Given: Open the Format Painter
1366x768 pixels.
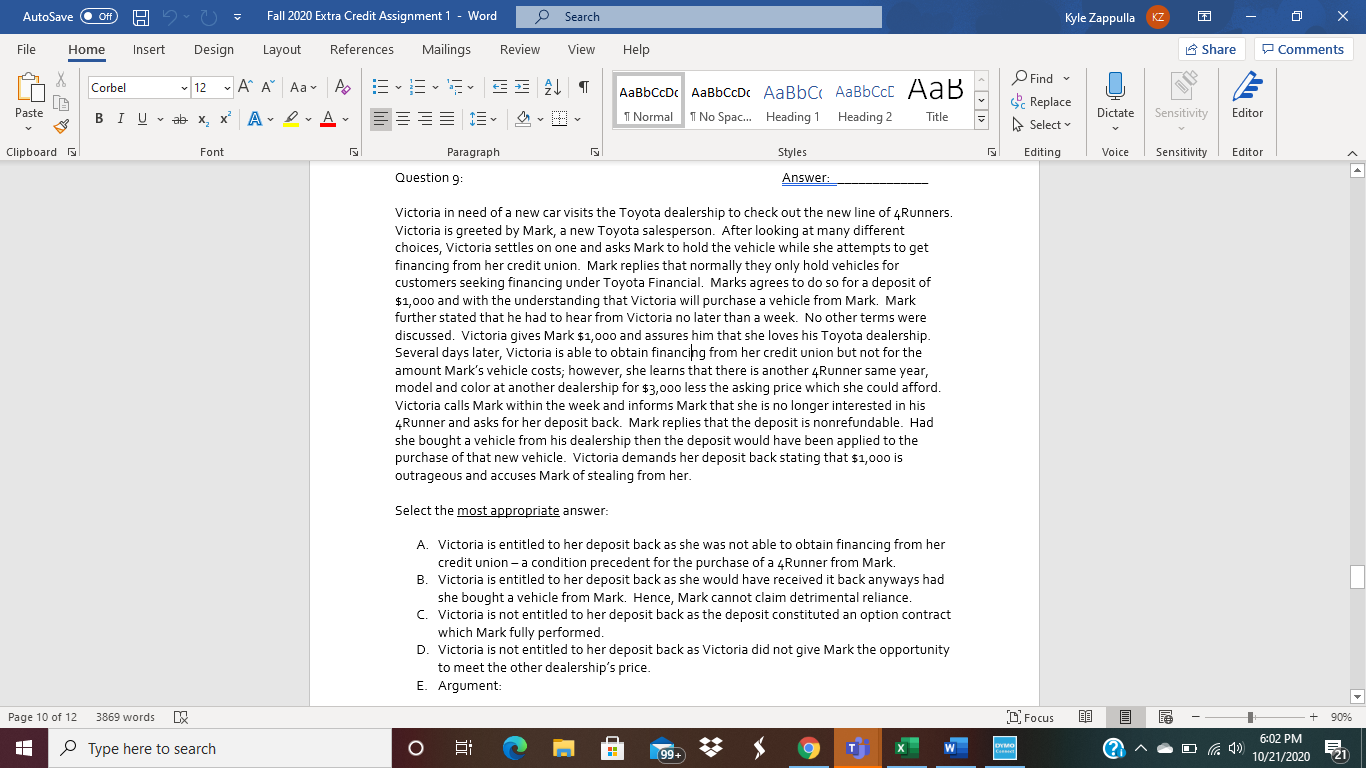Looking at the screenshot, I should [x=60, y=126].
